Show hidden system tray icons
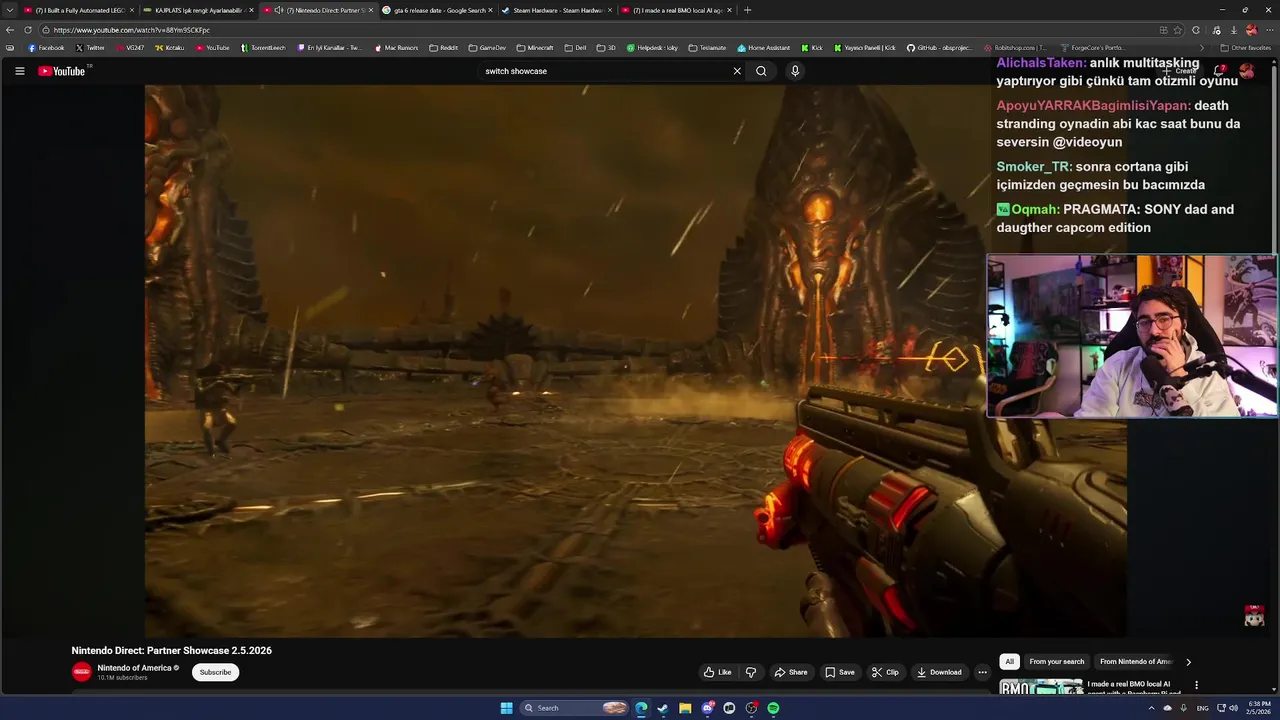This screenshot has height=720, width=1280. [1151, 708]
